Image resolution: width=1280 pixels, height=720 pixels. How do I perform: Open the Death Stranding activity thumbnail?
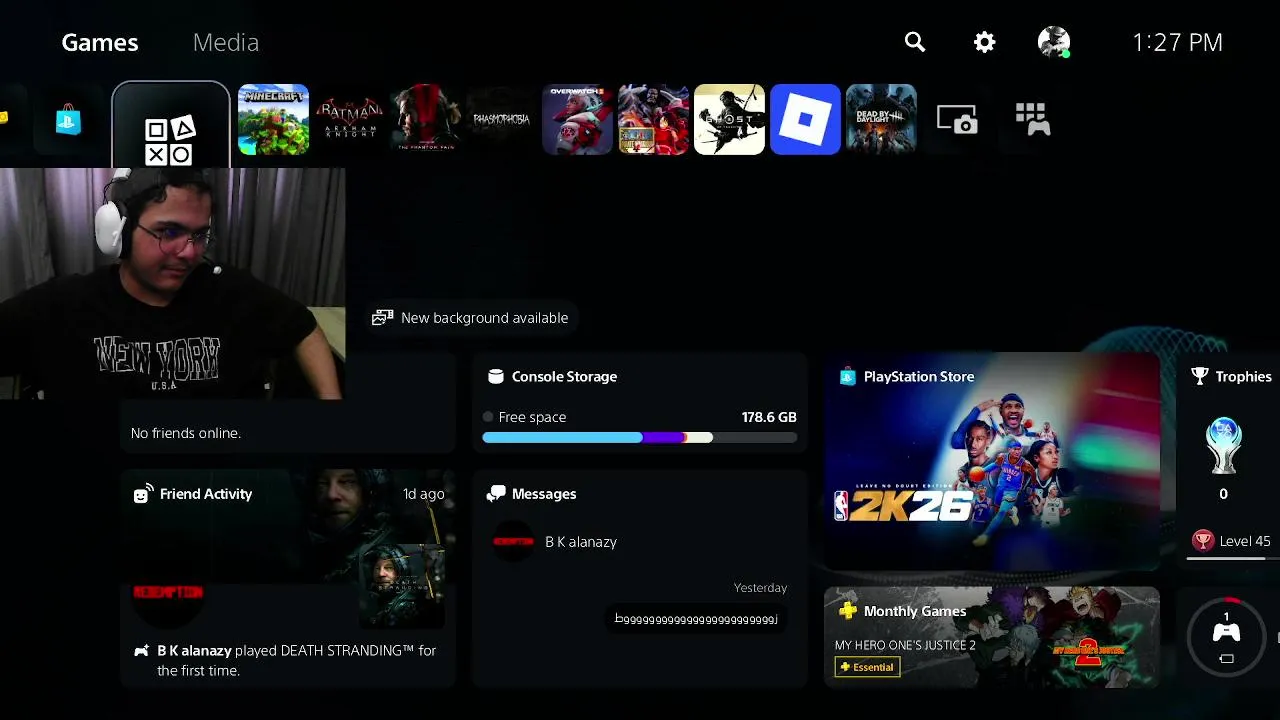402,586
